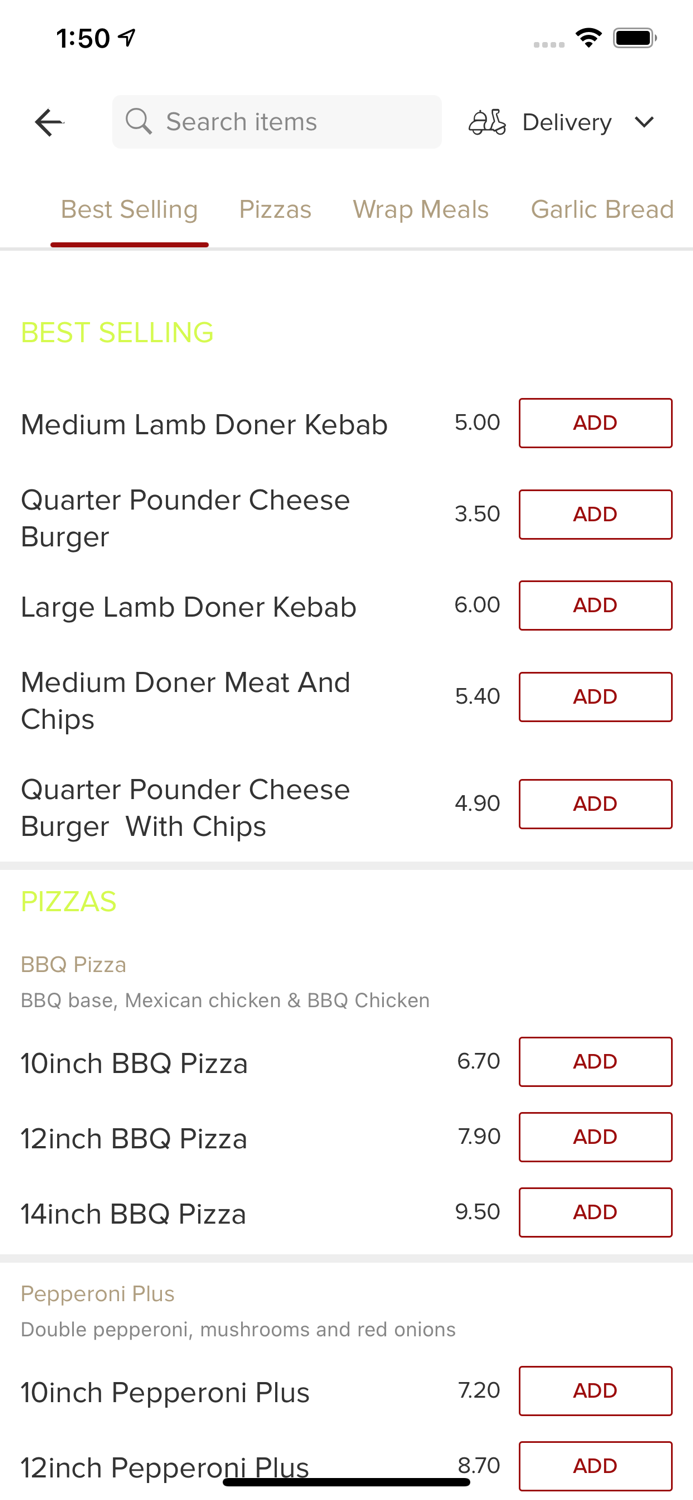
Task: Select the Wrap Meals category
Action: (421, 209)
